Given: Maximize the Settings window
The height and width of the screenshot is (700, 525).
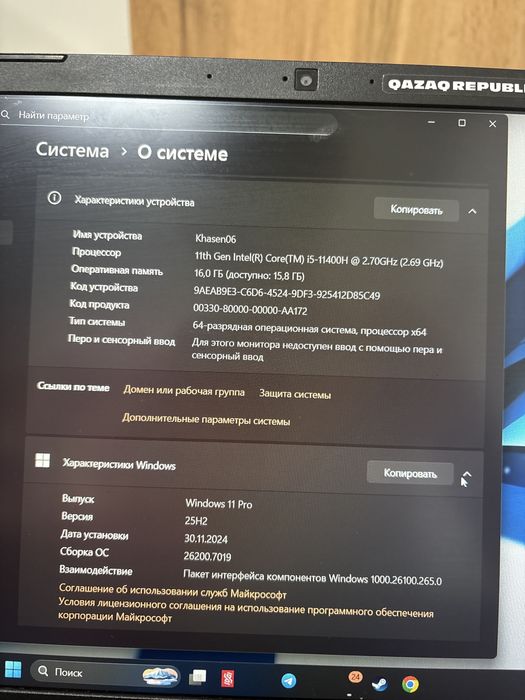Looking at the screenshot, I should (462, 122).
